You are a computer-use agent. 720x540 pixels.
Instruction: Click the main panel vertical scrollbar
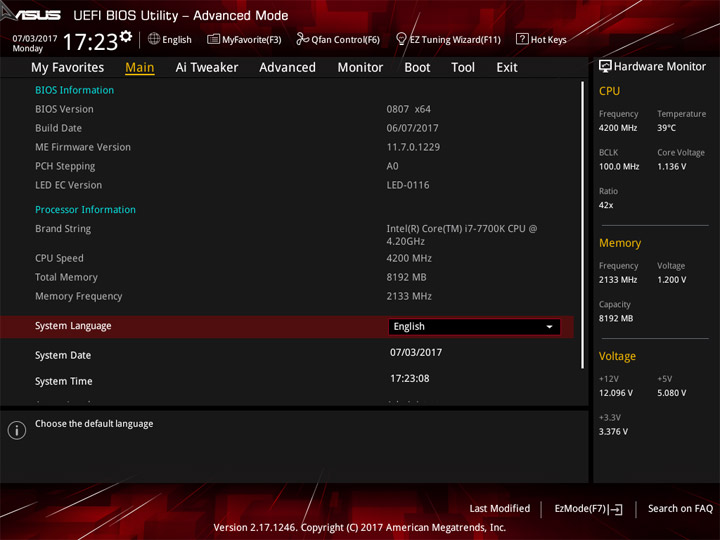[x=583, y=225]
